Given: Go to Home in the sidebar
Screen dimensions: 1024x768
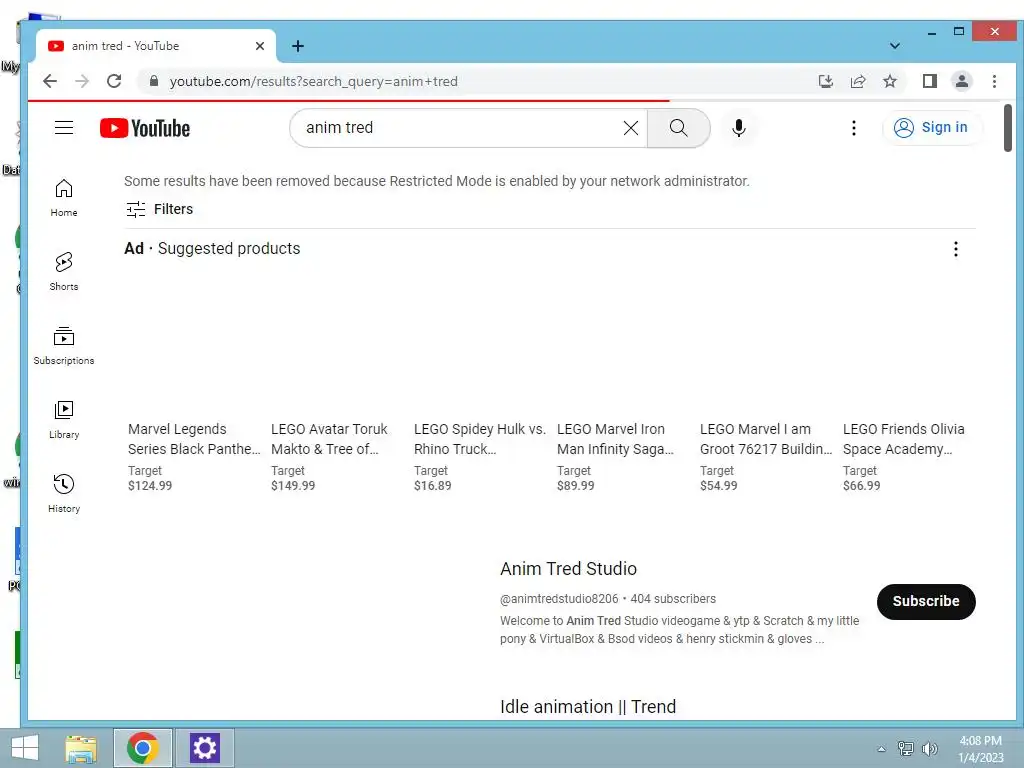Looking at the screenshot, I should click(64, 198).
